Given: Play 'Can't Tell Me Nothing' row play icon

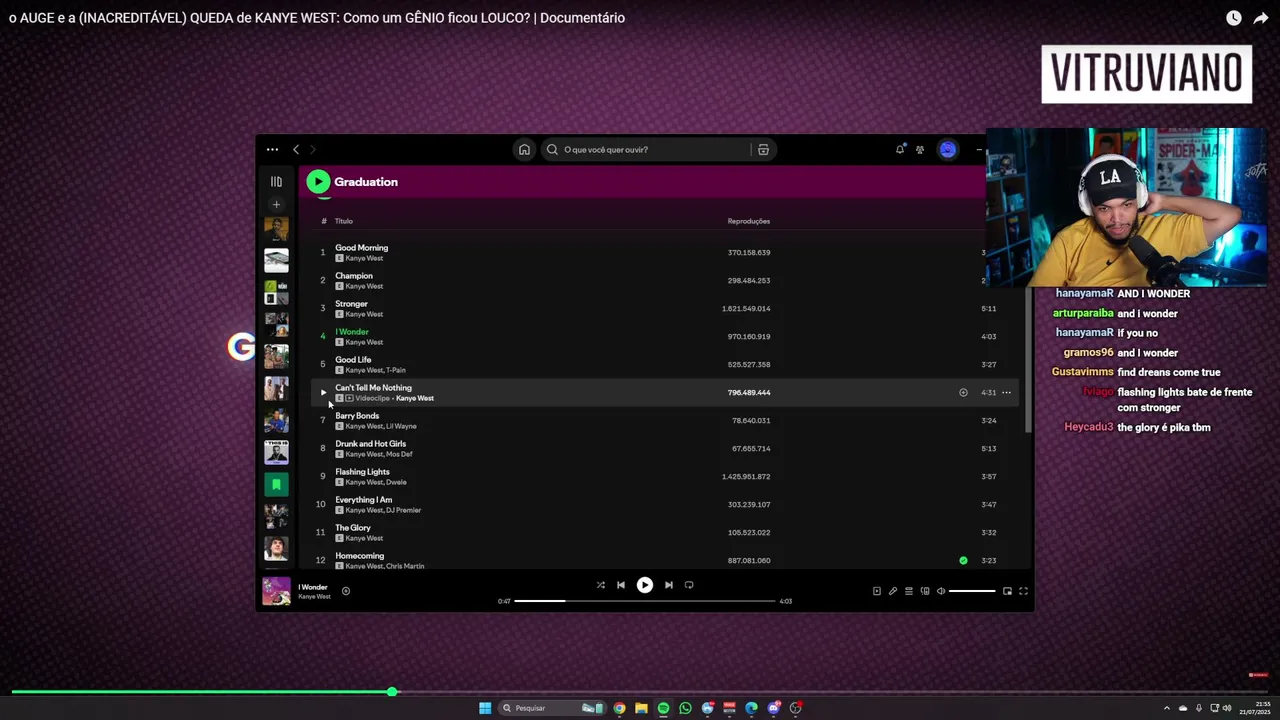Looking at the screenshot, I should click(323, 393).
